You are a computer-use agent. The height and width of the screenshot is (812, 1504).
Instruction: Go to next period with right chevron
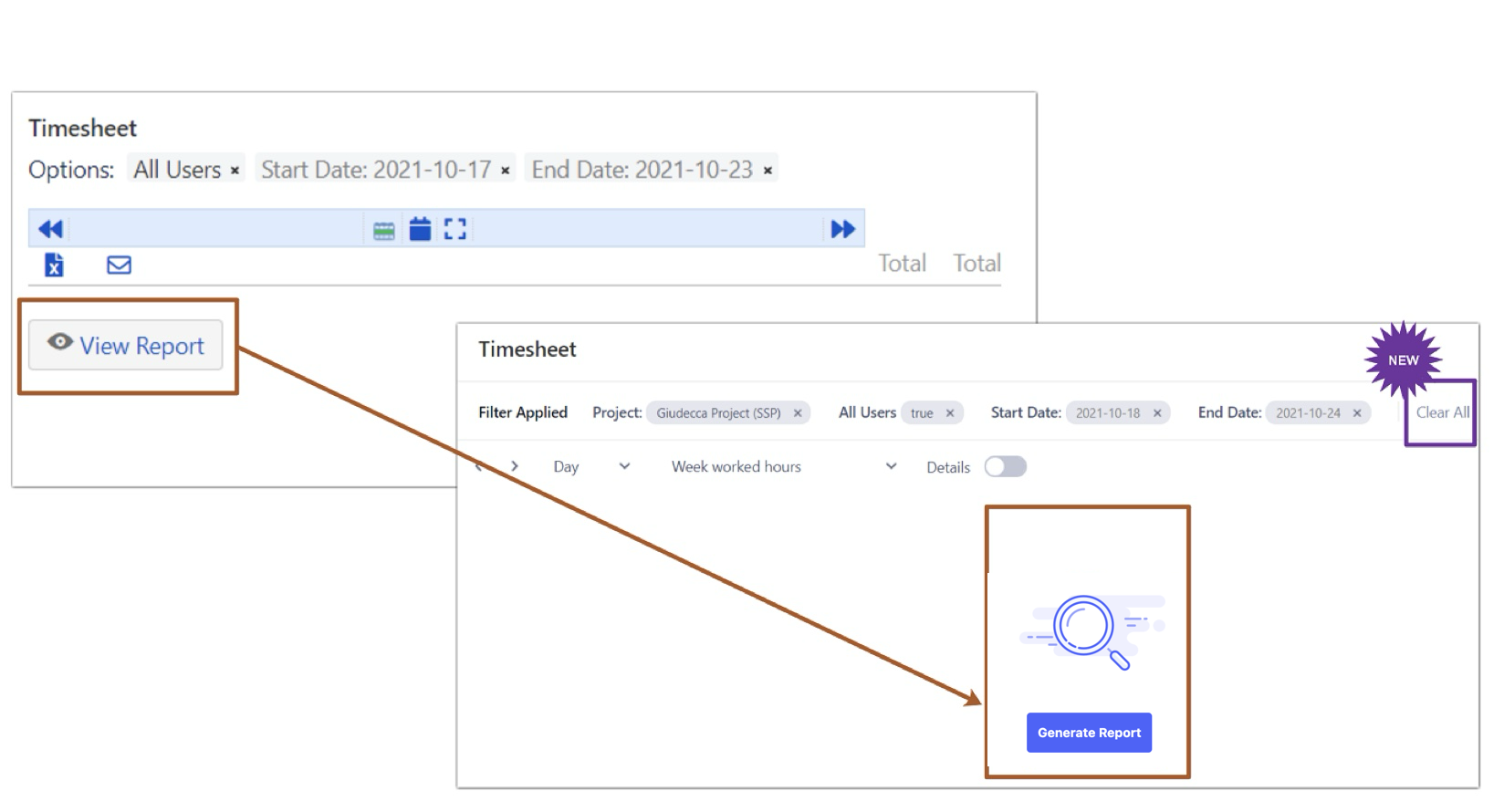(x=515, y=466)
